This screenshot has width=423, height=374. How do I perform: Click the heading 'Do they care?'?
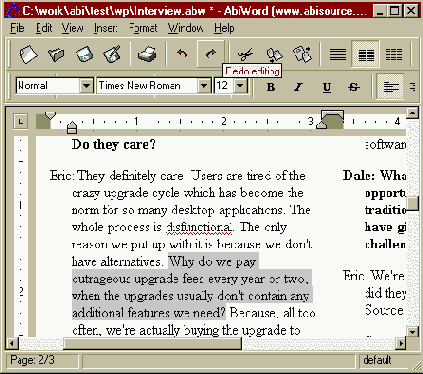[114, 145]
